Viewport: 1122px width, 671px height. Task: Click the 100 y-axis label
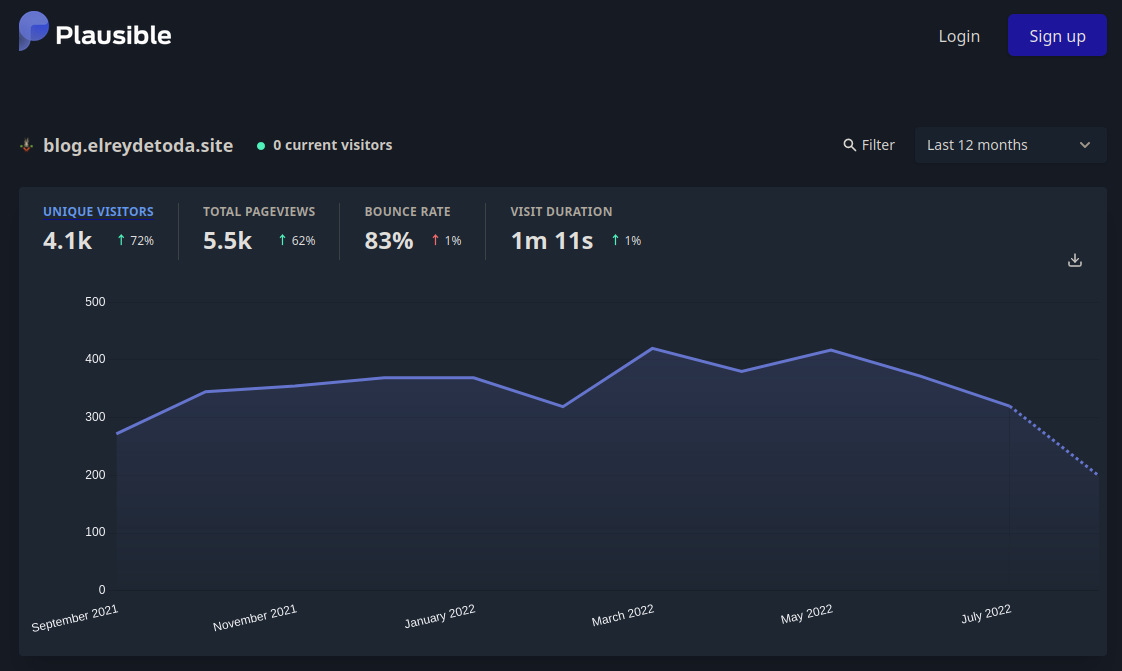pos(95,532)
